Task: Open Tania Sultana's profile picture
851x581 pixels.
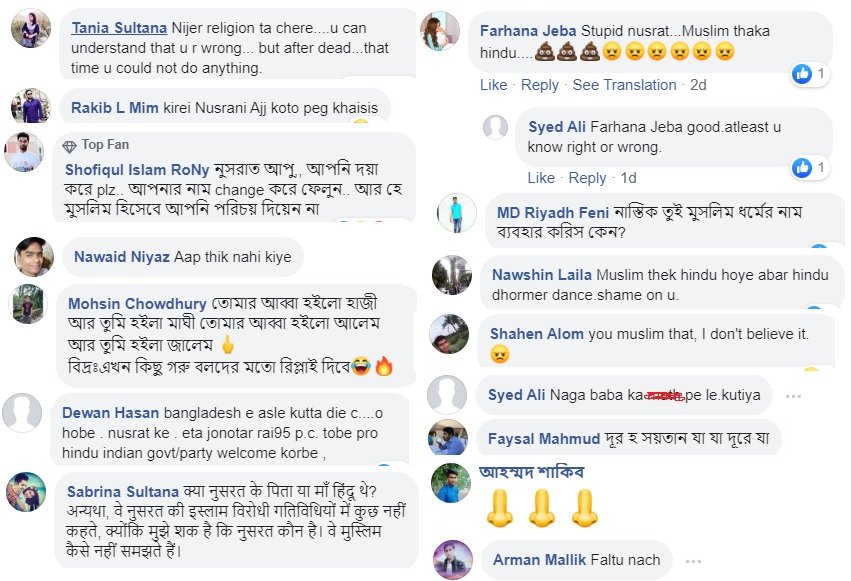Action: pos(31,29)
